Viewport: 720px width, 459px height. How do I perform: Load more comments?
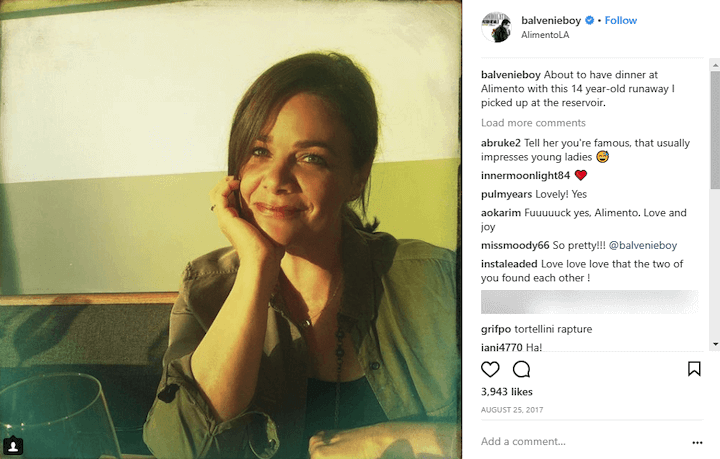click(533, 123)
